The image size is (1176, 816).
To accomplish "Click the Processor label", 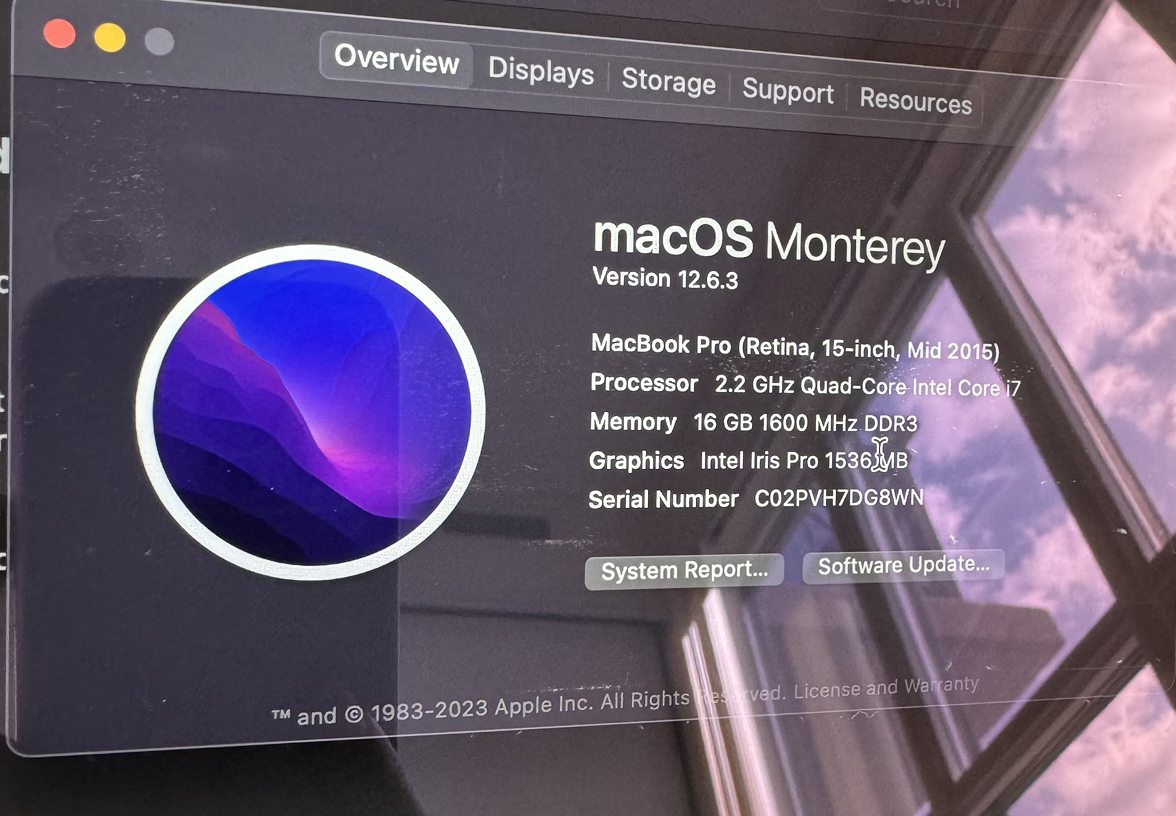I will pos(644,383).
